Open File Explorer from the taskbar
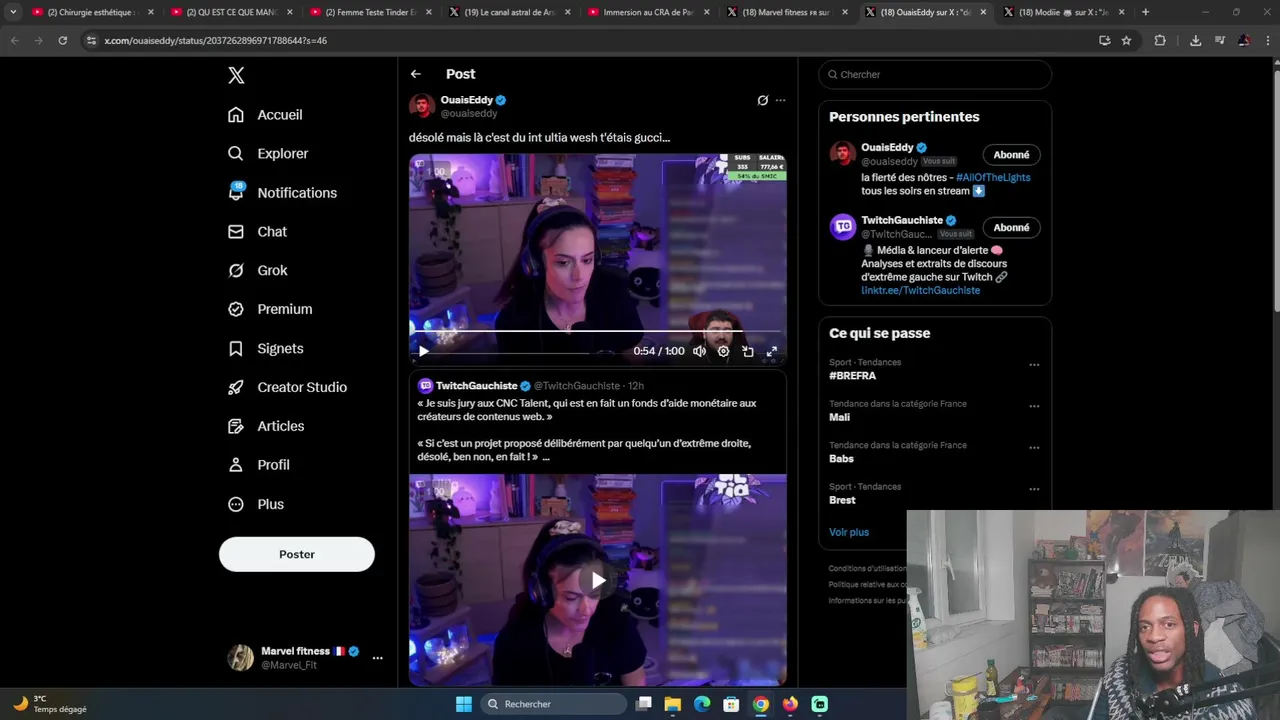 tap(673, 704)
